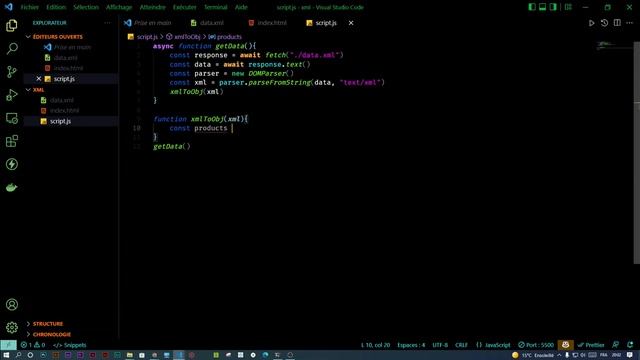Open the Customize Layout icon

pyautogui.click(x=568, y=7)
